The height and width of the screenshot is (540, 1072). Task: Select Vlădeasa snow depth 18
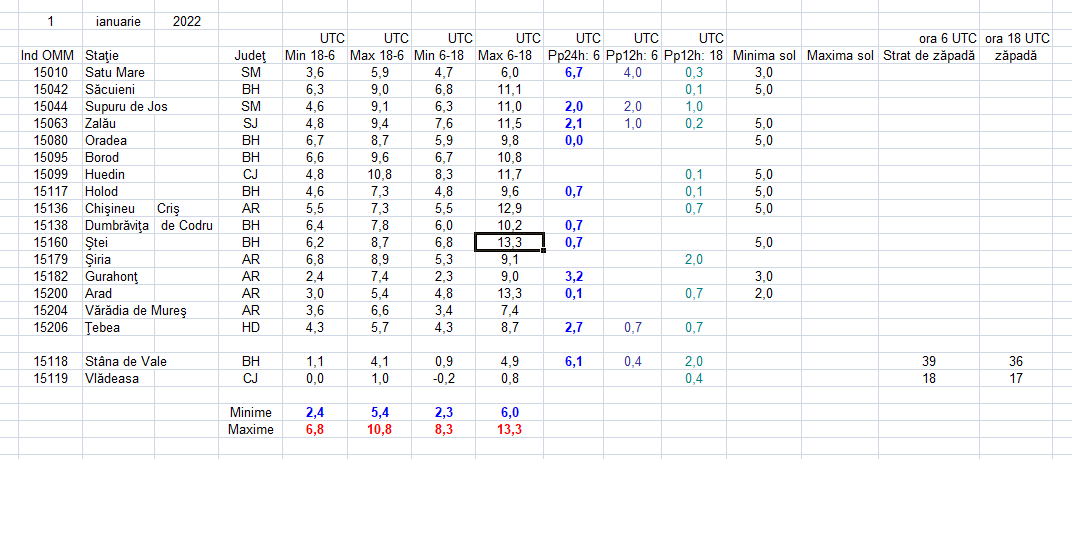click(929, 379)
